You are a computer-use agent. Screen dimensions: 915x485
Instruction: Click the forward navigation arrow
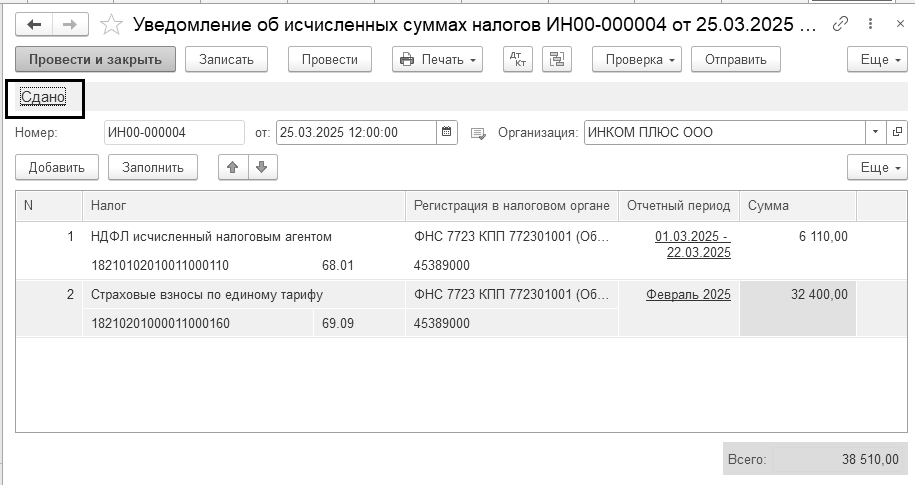(70, 25)
